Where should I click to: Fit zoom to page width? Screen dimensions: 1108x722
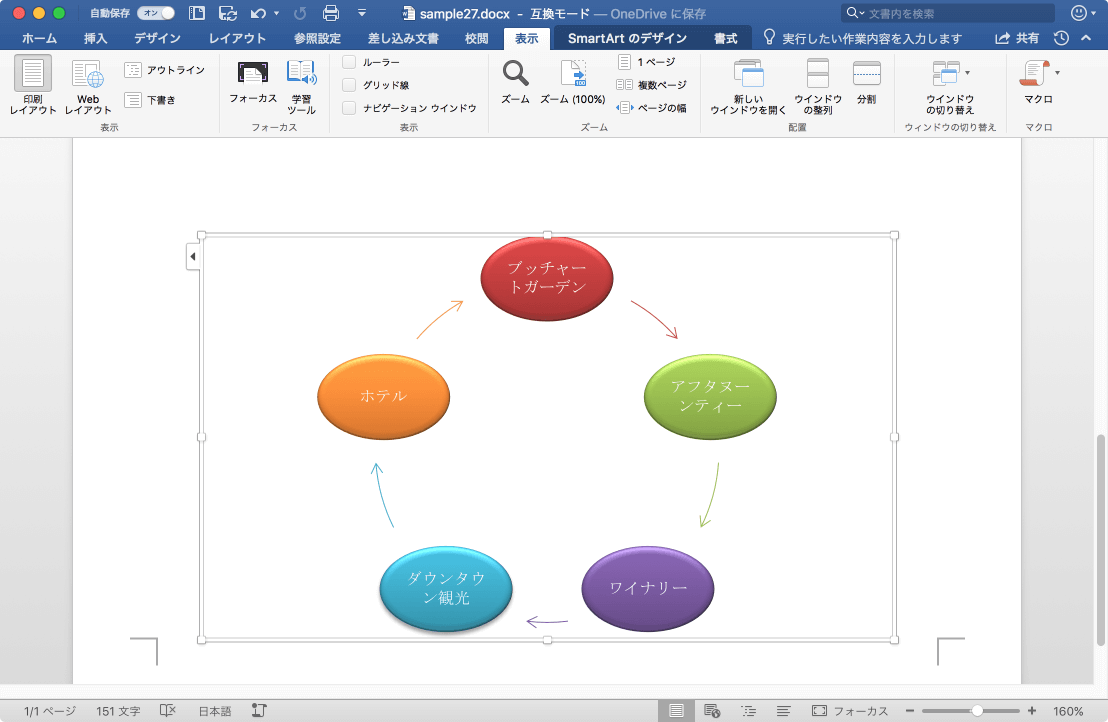(x=652, y=108)
